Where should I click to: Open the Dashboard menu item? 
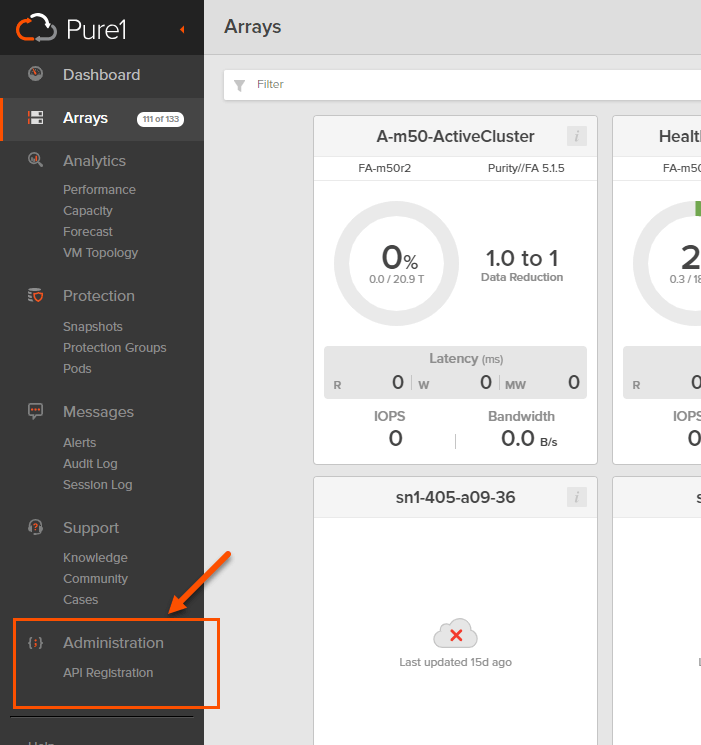[101, 75]
